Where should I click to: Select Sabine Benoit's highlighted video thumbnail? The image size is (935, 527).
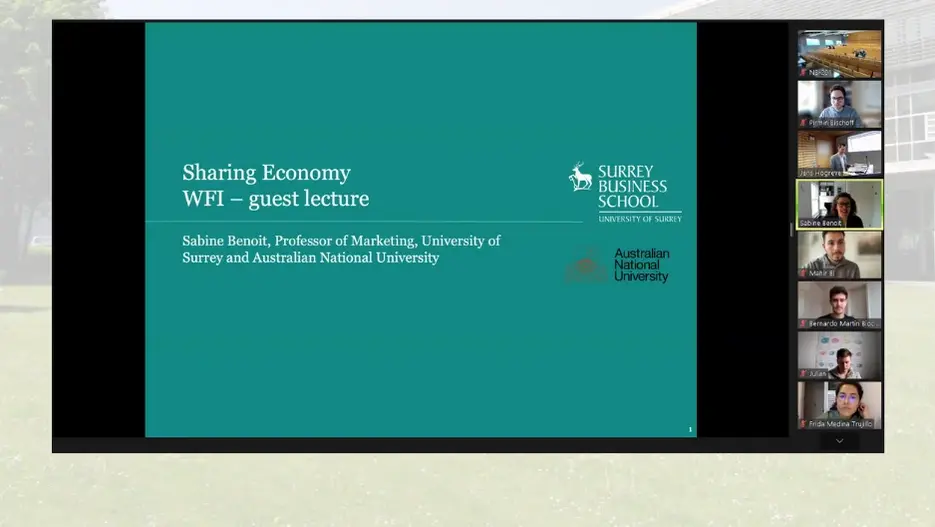pyautogui.click(x=840, y=204)
